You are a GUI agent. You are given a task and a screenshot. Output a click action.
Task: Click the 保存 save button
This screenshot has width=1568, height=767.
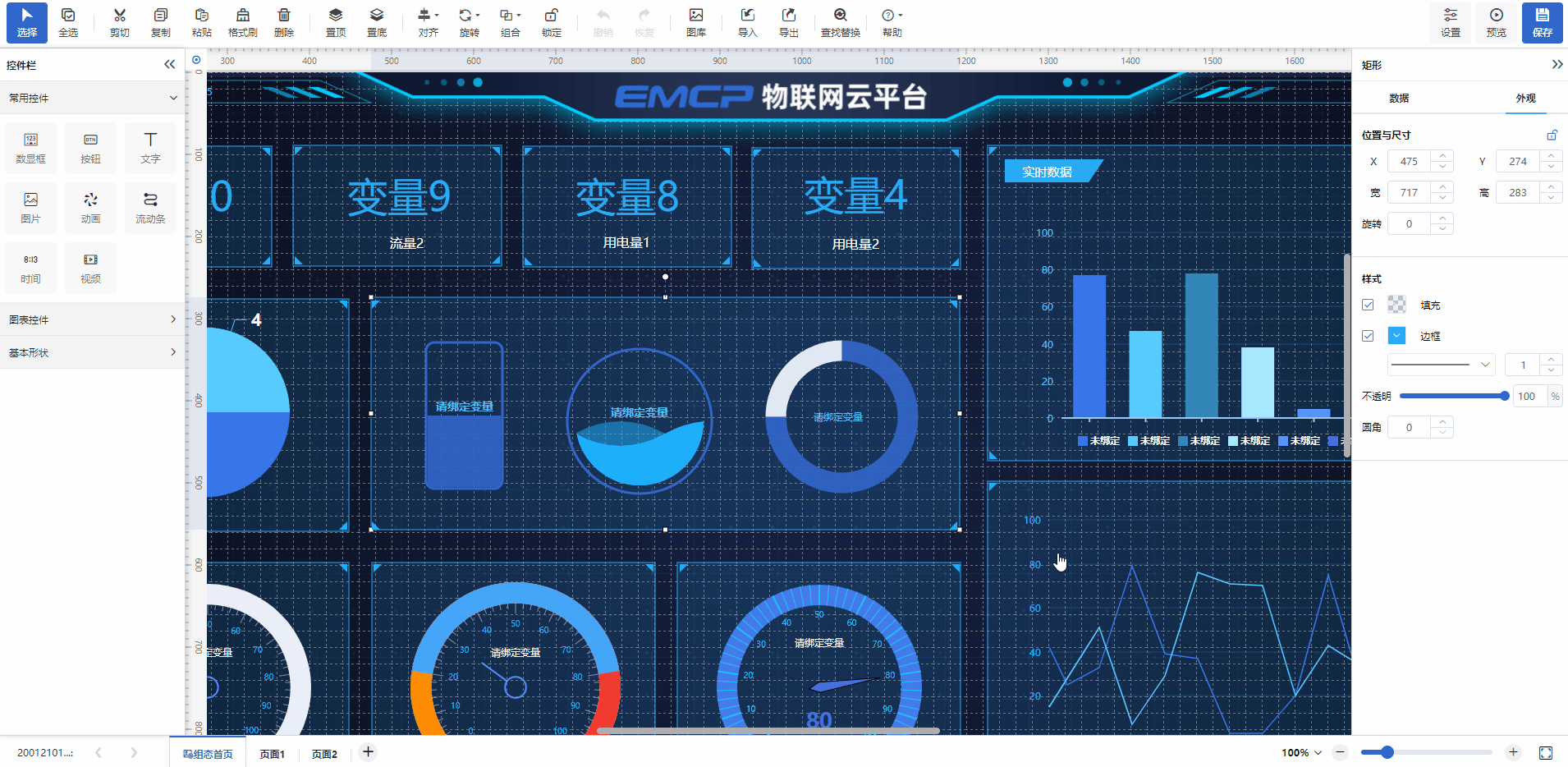point(1543,22)
